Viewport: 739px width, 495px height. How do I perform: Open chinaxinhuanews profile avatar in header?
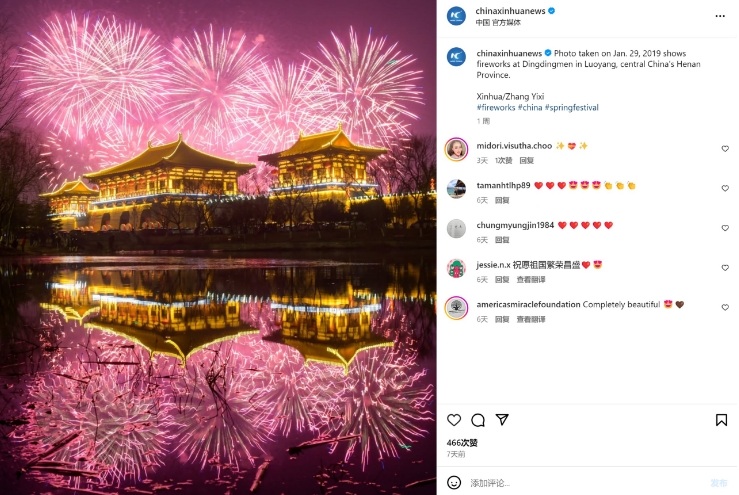(x=456, y=16)
